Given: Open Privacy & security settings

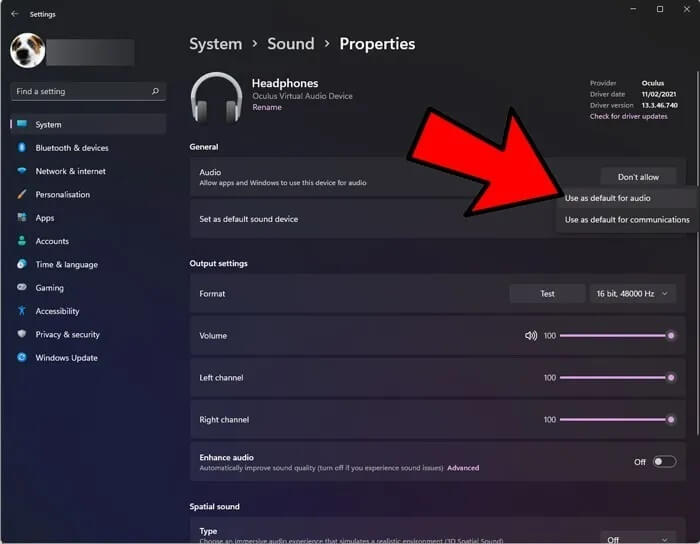Looking at the screenshot, I should coord(88,334).
